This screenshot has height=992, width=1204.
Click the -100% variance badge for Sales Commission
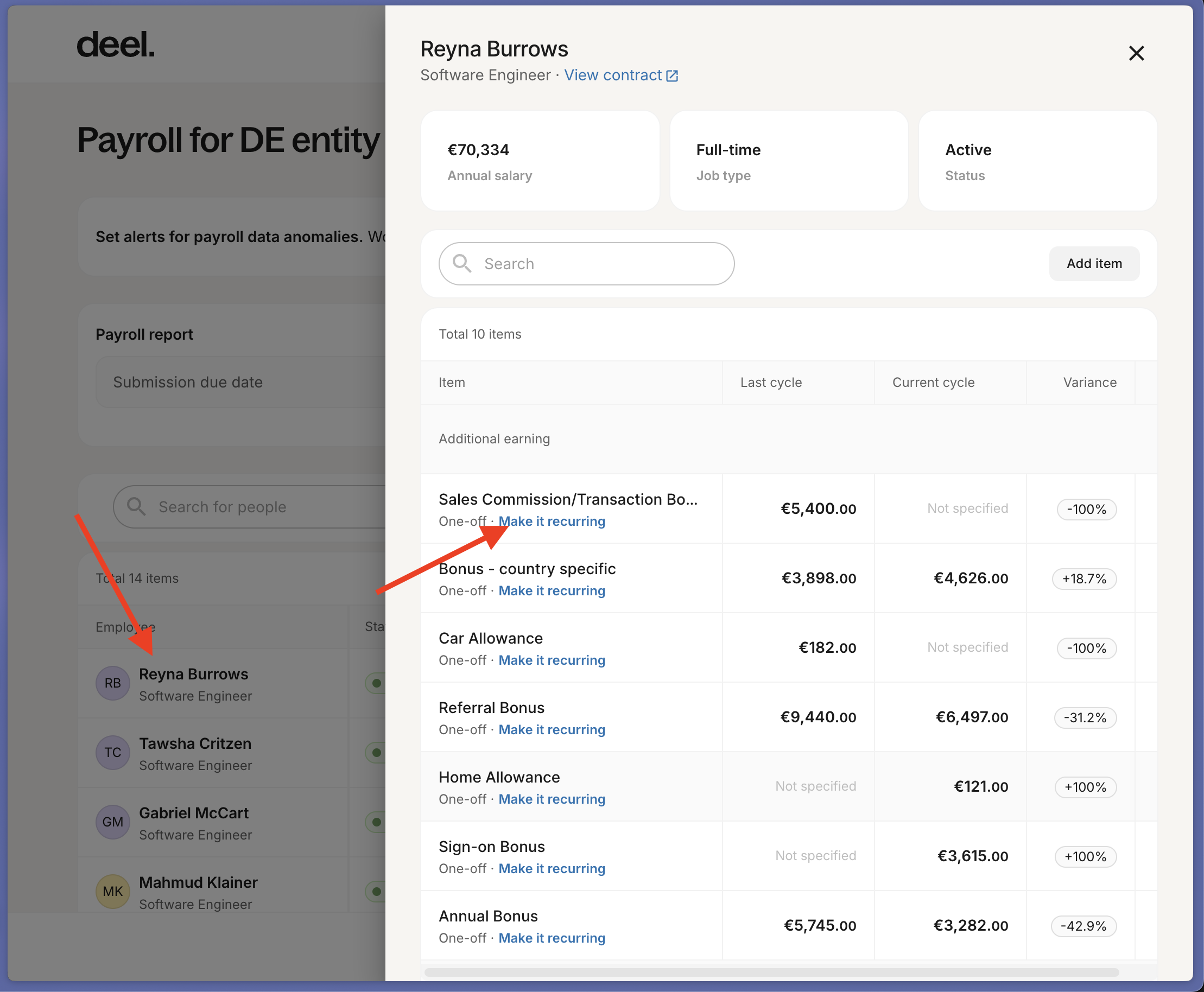[x=1086, y=509]
